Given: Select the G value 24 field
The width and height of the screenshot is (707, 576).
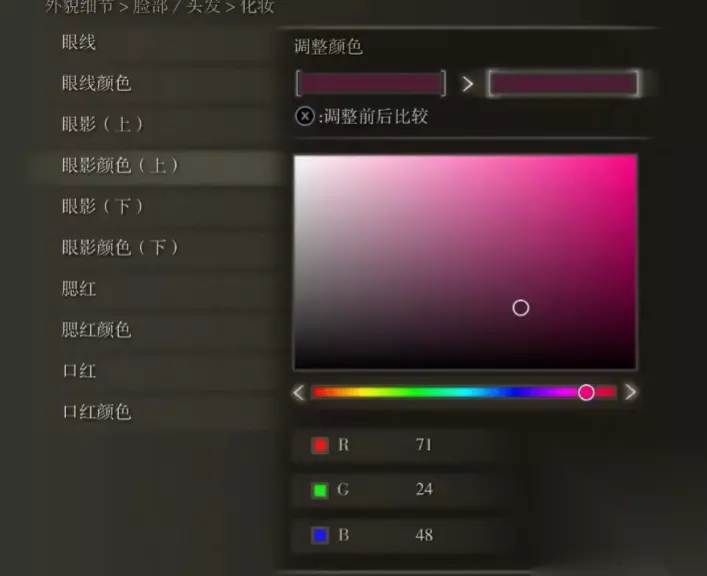Looking at the screenshot, I should click(397, 490).
